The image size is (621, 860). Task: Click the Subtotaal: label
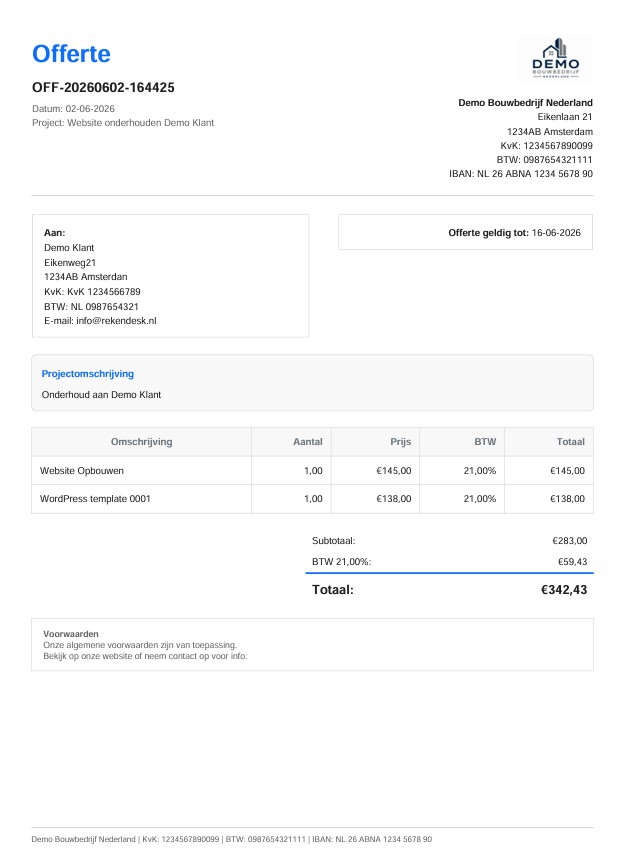pos(334,541)
